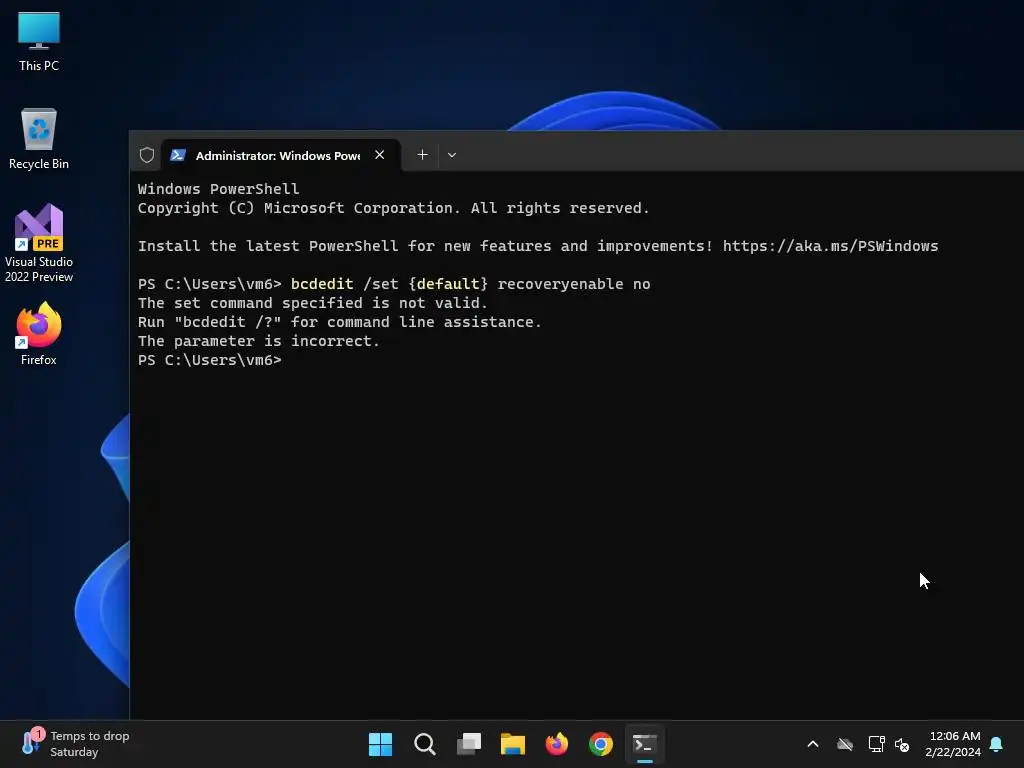Viewport: 1024px width, 768px height.
Task: Open the Windows Start menu
Action: click(380, 744)
